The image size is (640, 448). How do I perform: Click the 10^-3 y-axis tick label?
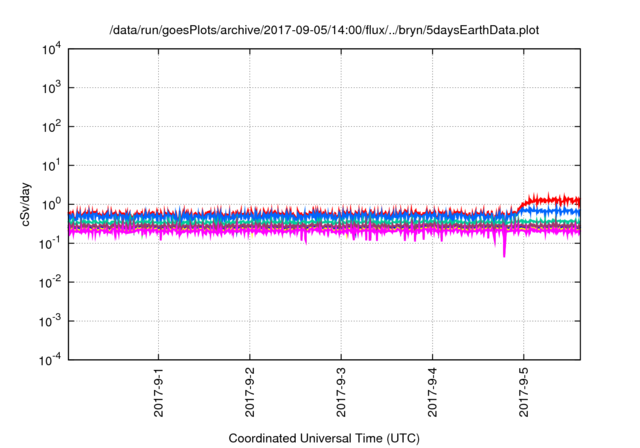[x=50, y=322]
